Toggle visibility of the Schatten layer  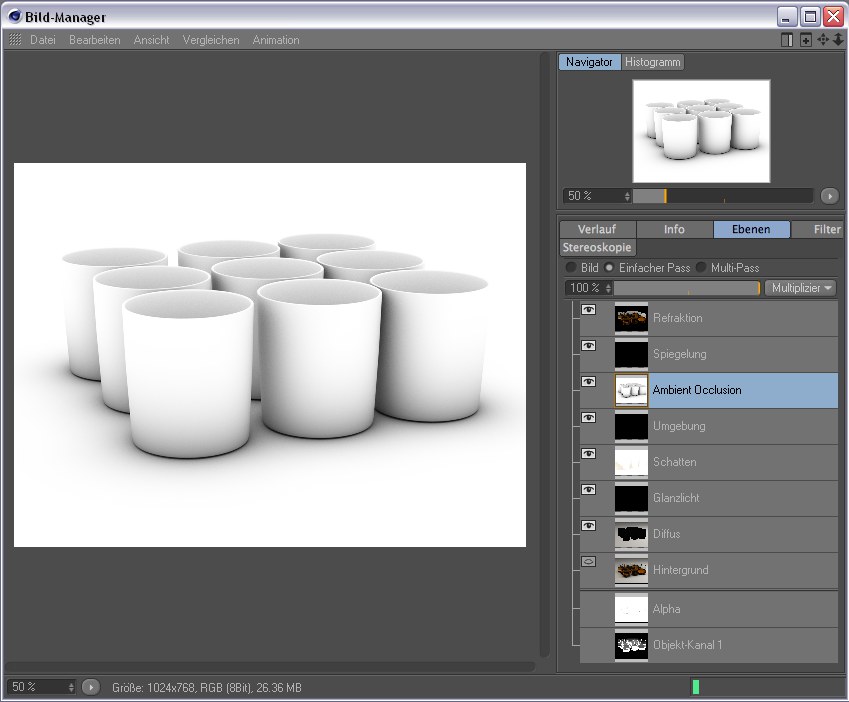click(x=588, y=454)
